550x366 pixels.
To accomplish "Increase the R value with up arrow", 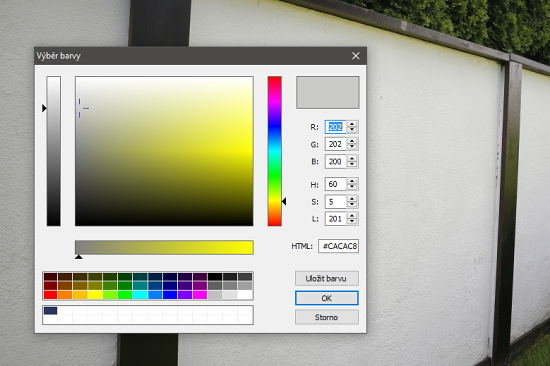I will 352,124.
